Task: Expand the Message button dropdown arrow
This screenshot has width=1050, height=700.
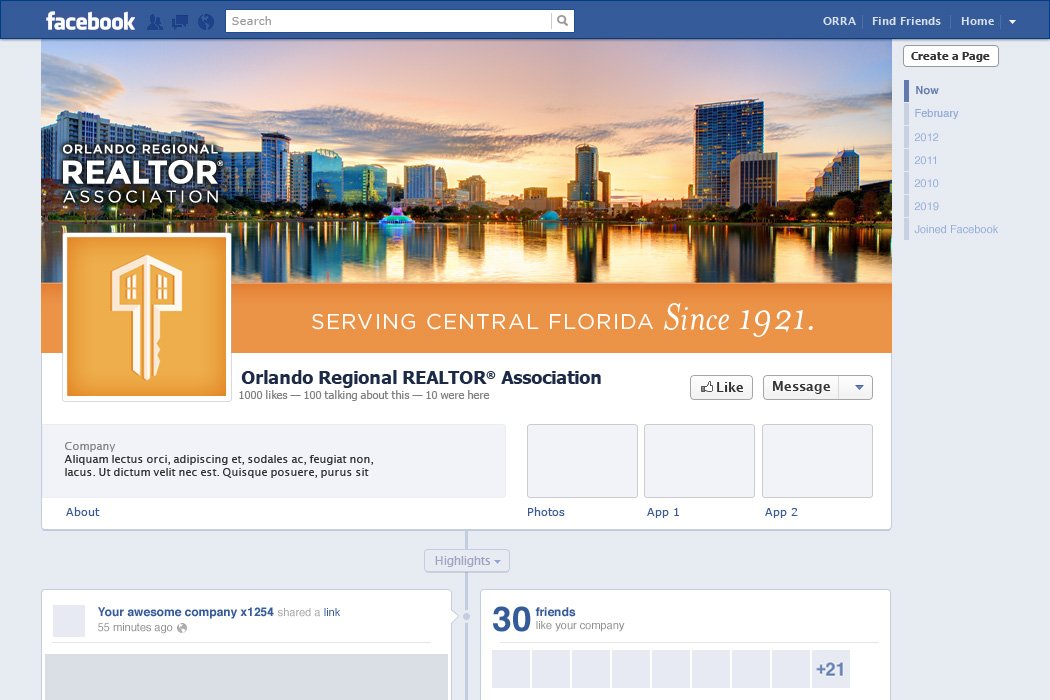Action: click(858, 387)
